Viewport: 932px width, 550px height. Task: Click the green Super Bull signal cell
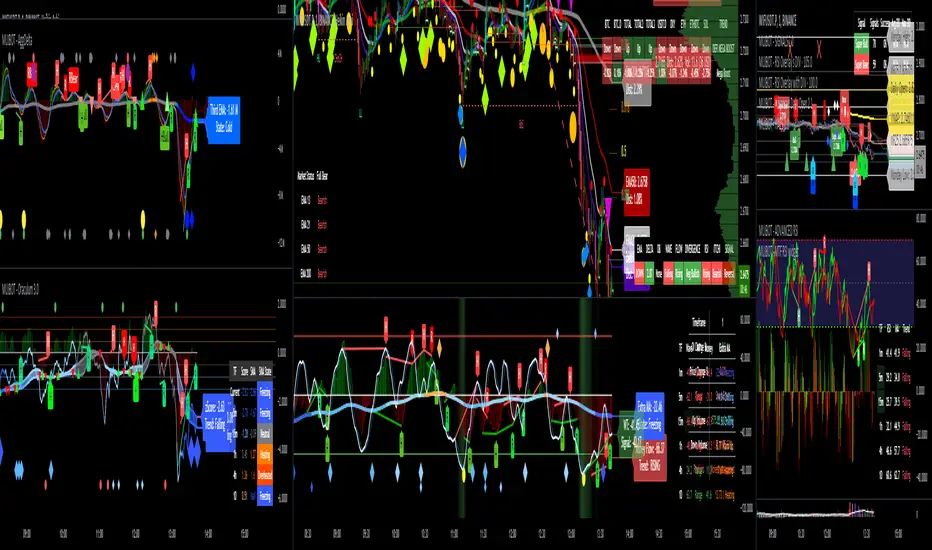861,43
